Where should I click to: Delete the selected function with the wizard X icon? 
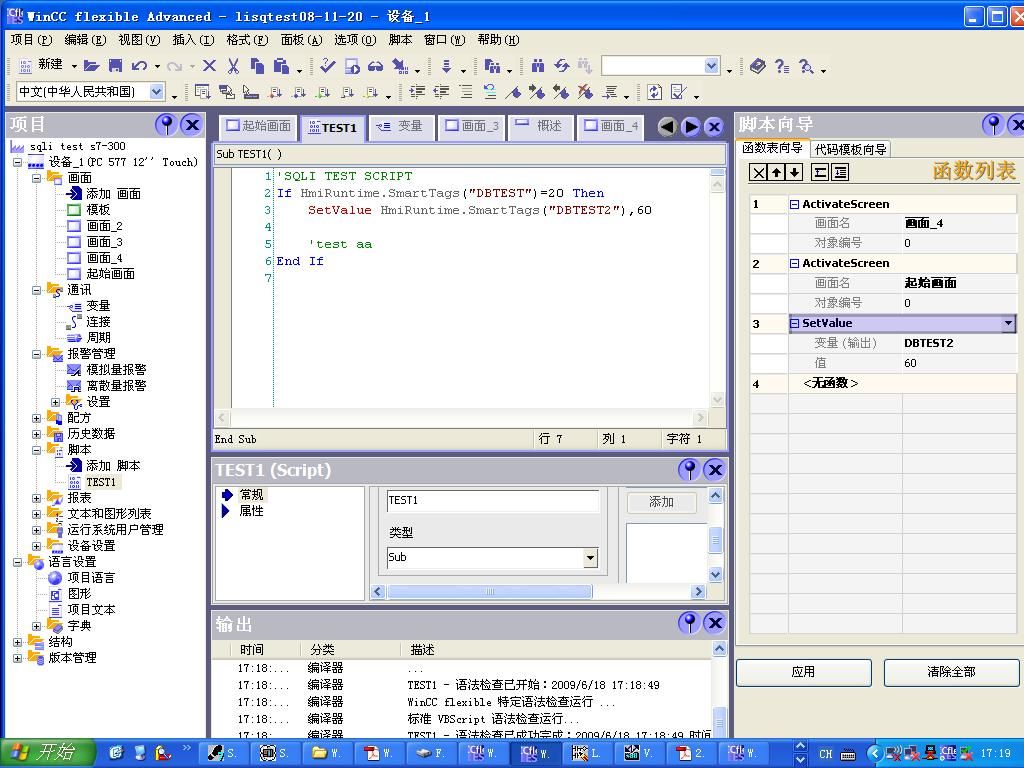tap(758, 172)
